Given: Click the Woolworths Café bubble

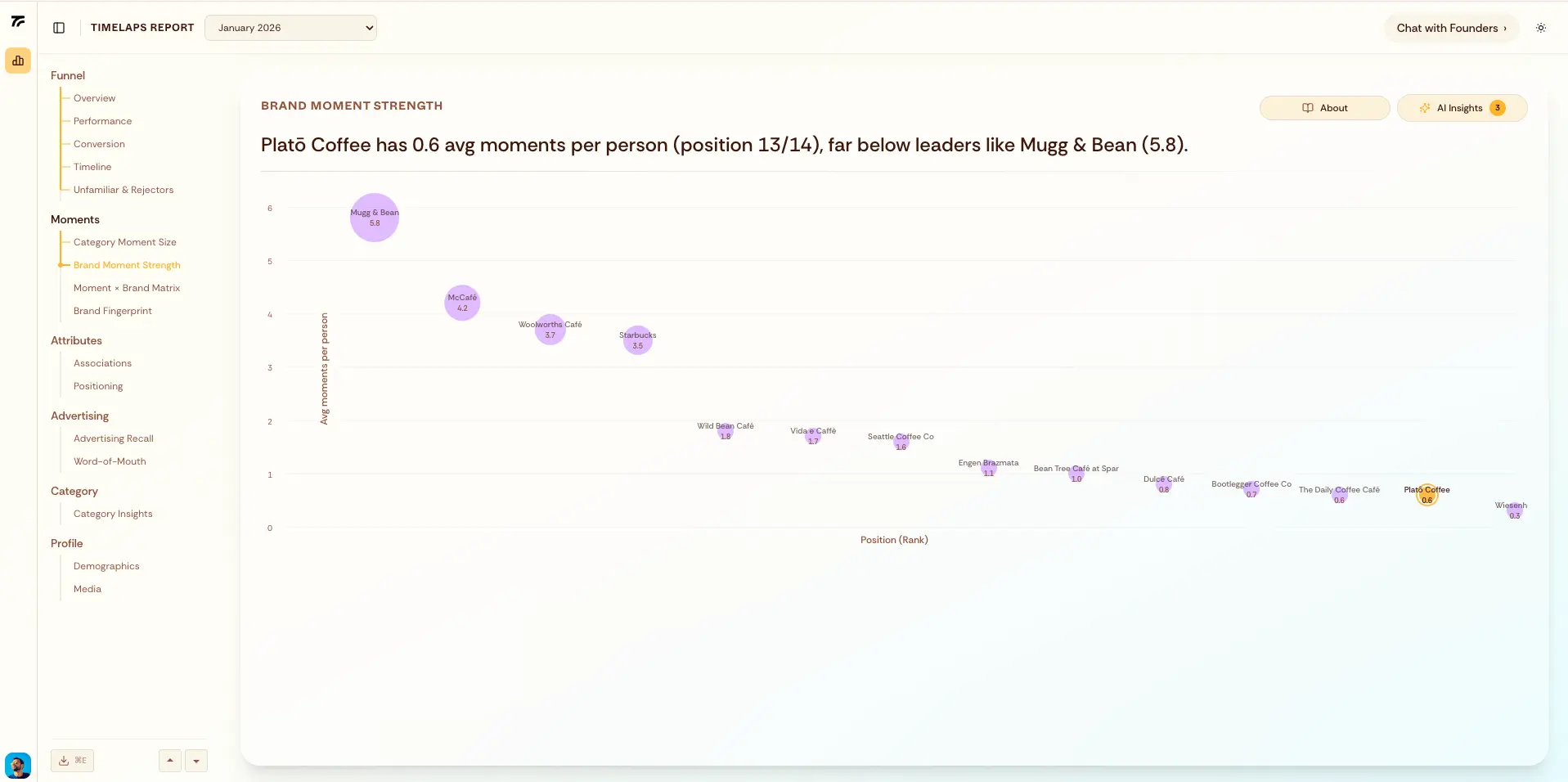Looking at the screenshot, I should 550,330.
